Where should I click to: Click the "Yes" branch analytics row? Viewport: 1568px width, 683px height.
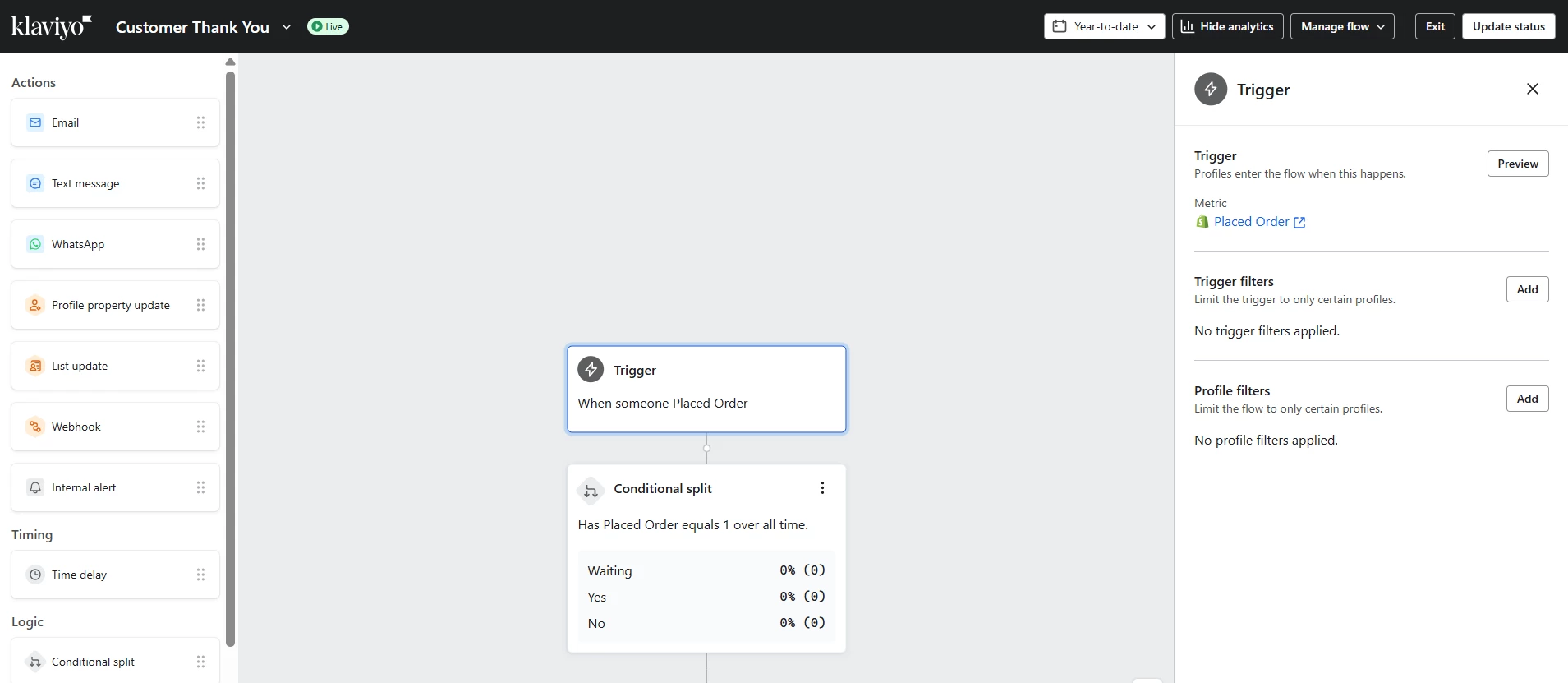tap(706, 597)
